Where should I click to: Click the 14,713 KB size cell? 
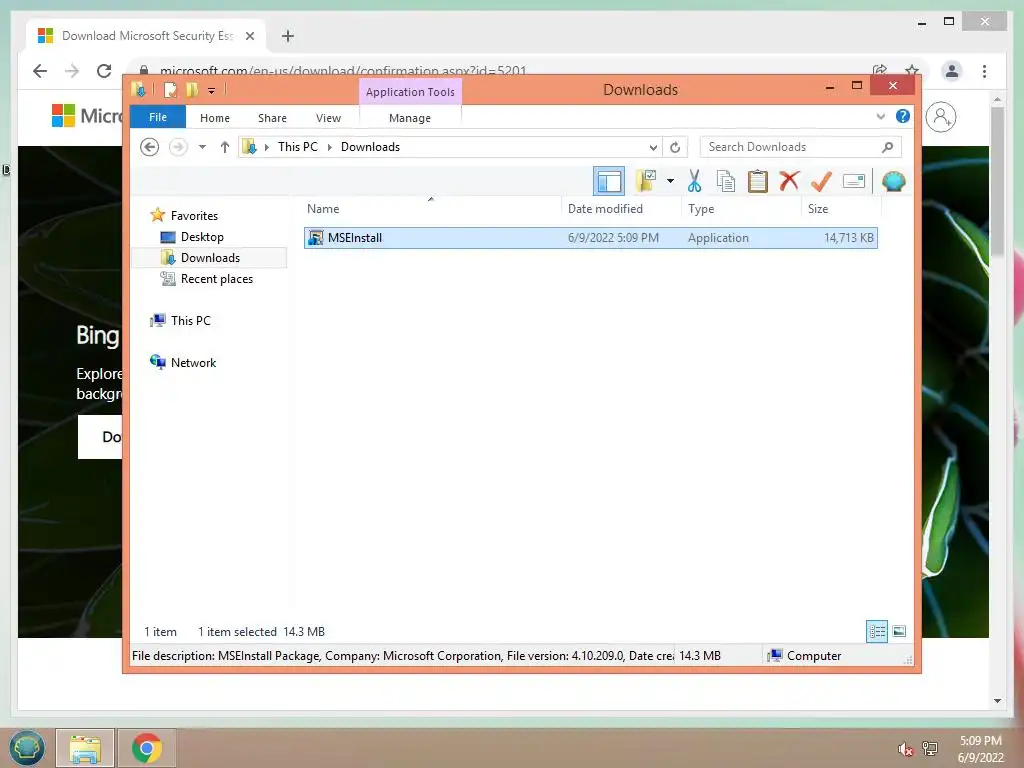coord(848,238)
